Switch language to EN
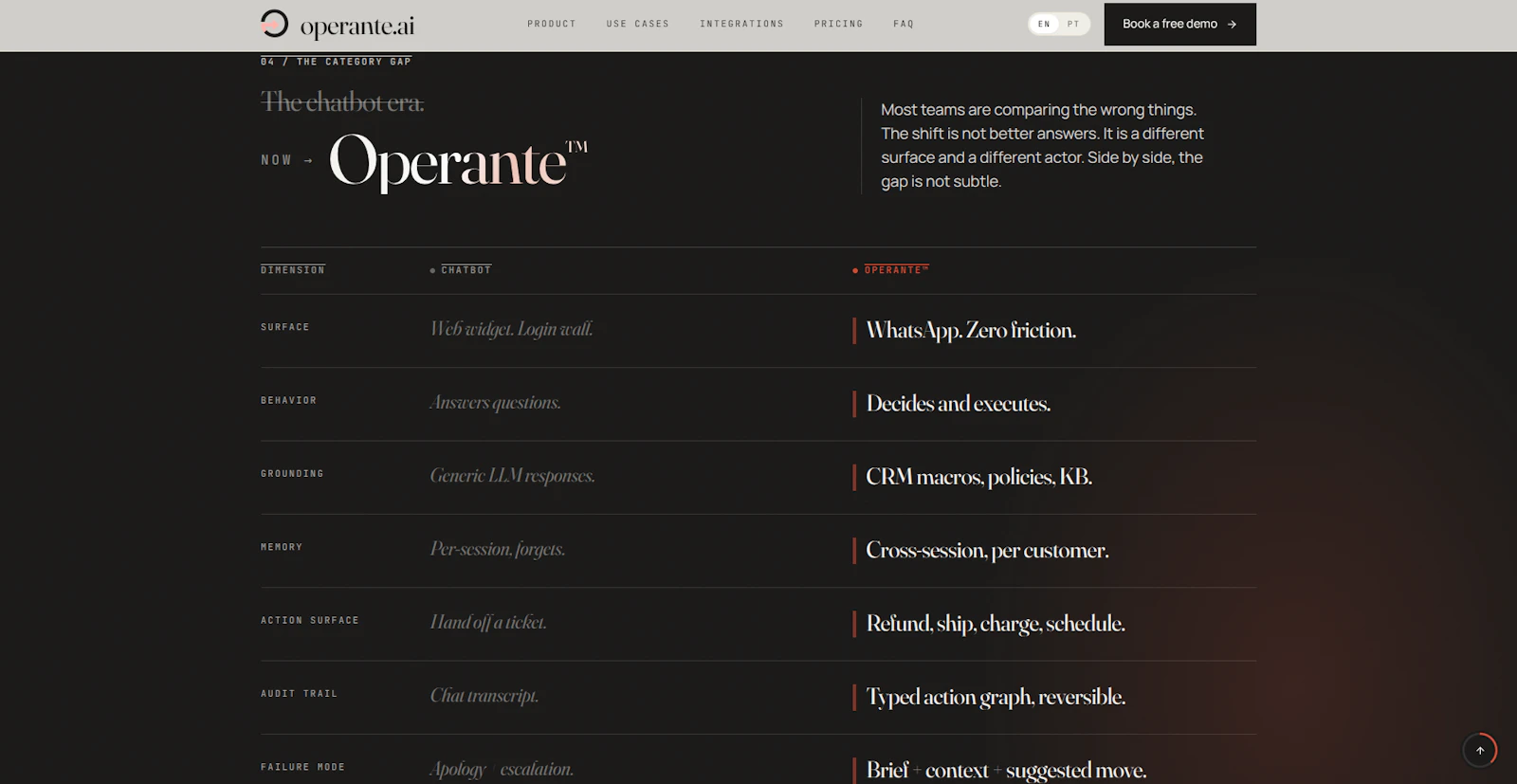 pos(1044,24)
